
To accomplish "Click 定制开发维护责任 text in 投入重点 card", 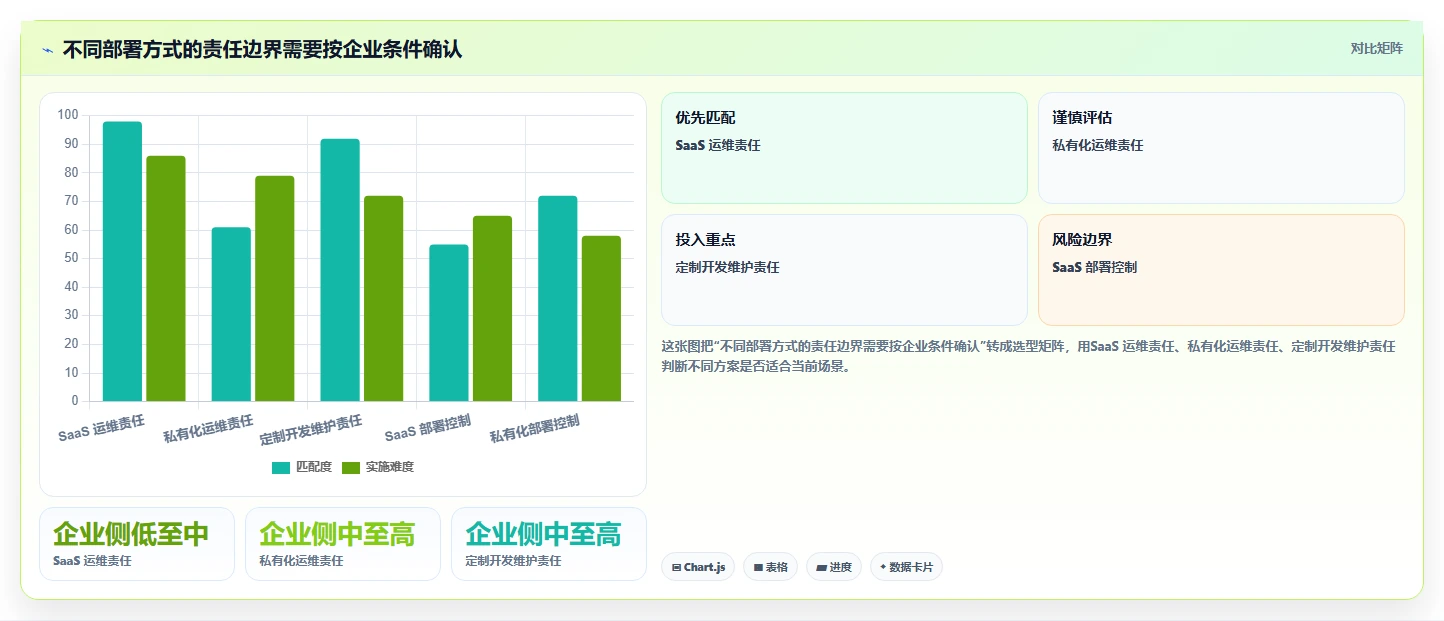I will coord(727,267).
